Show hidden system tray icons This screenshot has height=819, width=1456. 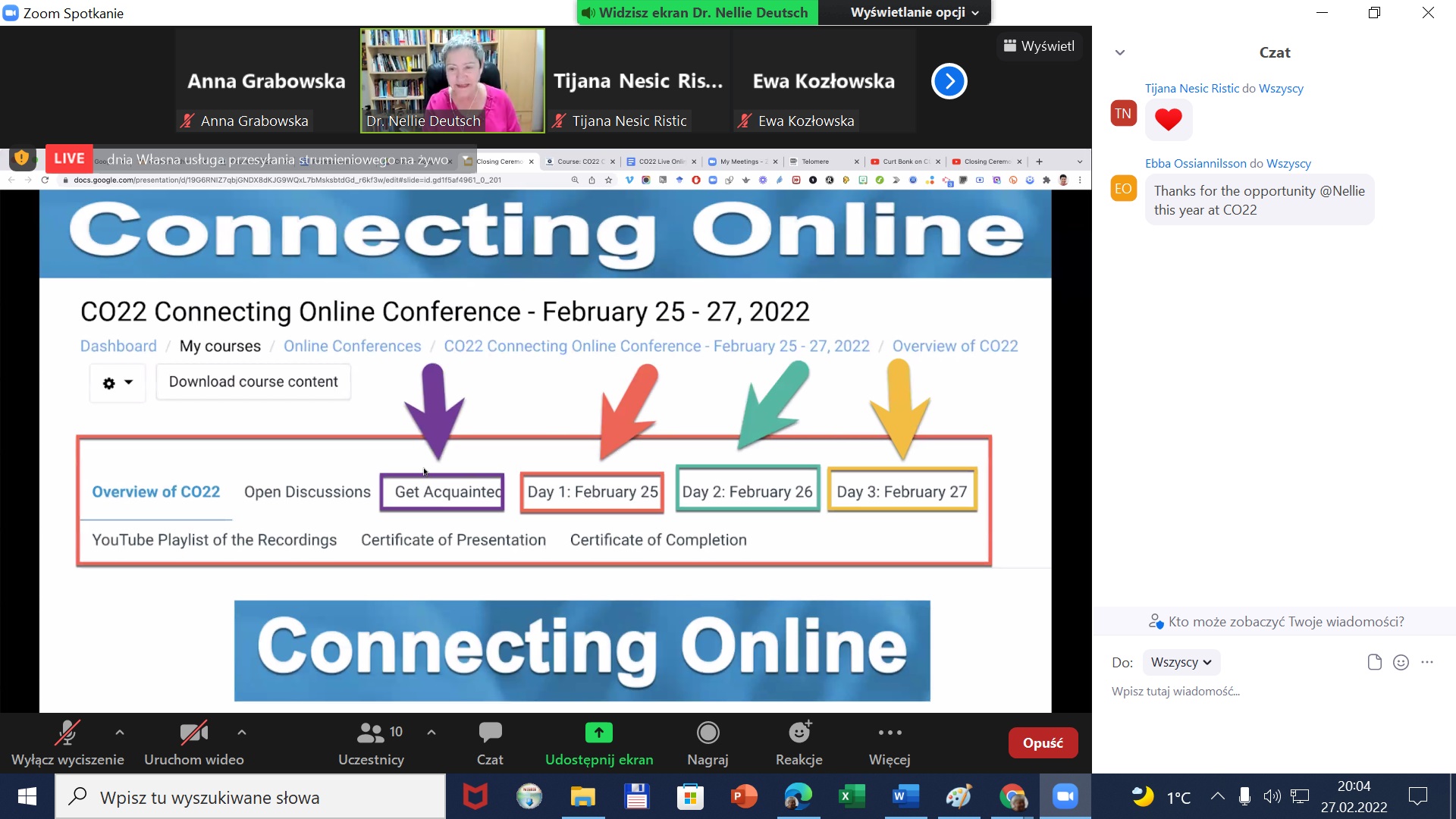coord(1217,796)
